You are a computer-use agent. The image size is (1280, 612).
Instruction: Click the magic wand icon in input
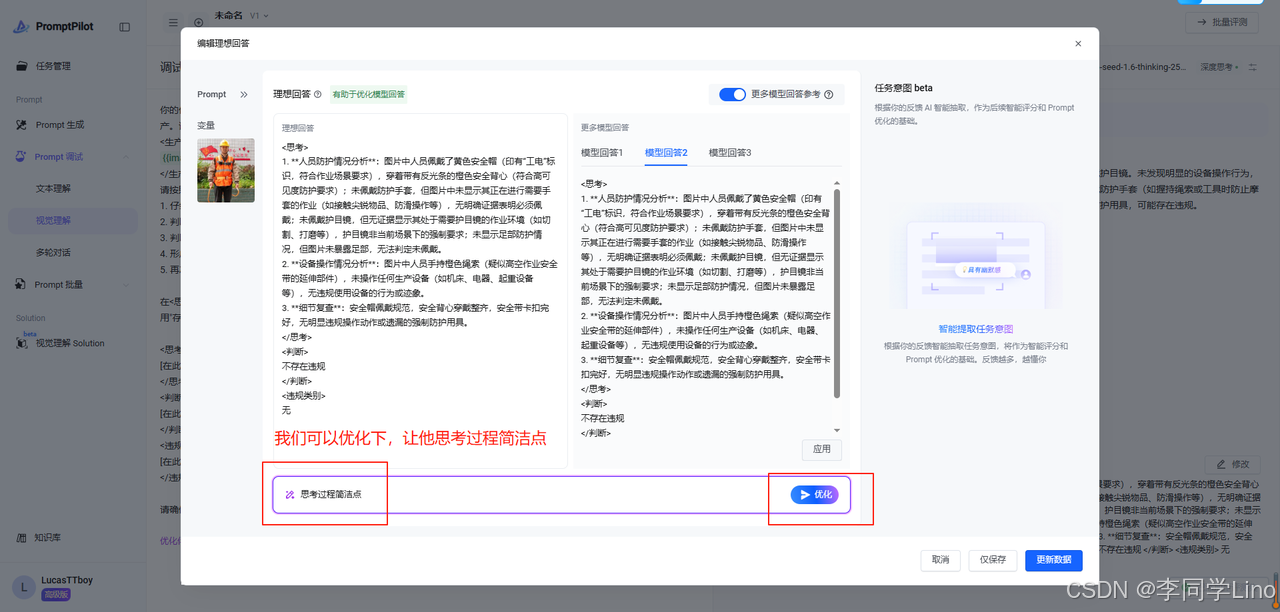click(289, 494)
